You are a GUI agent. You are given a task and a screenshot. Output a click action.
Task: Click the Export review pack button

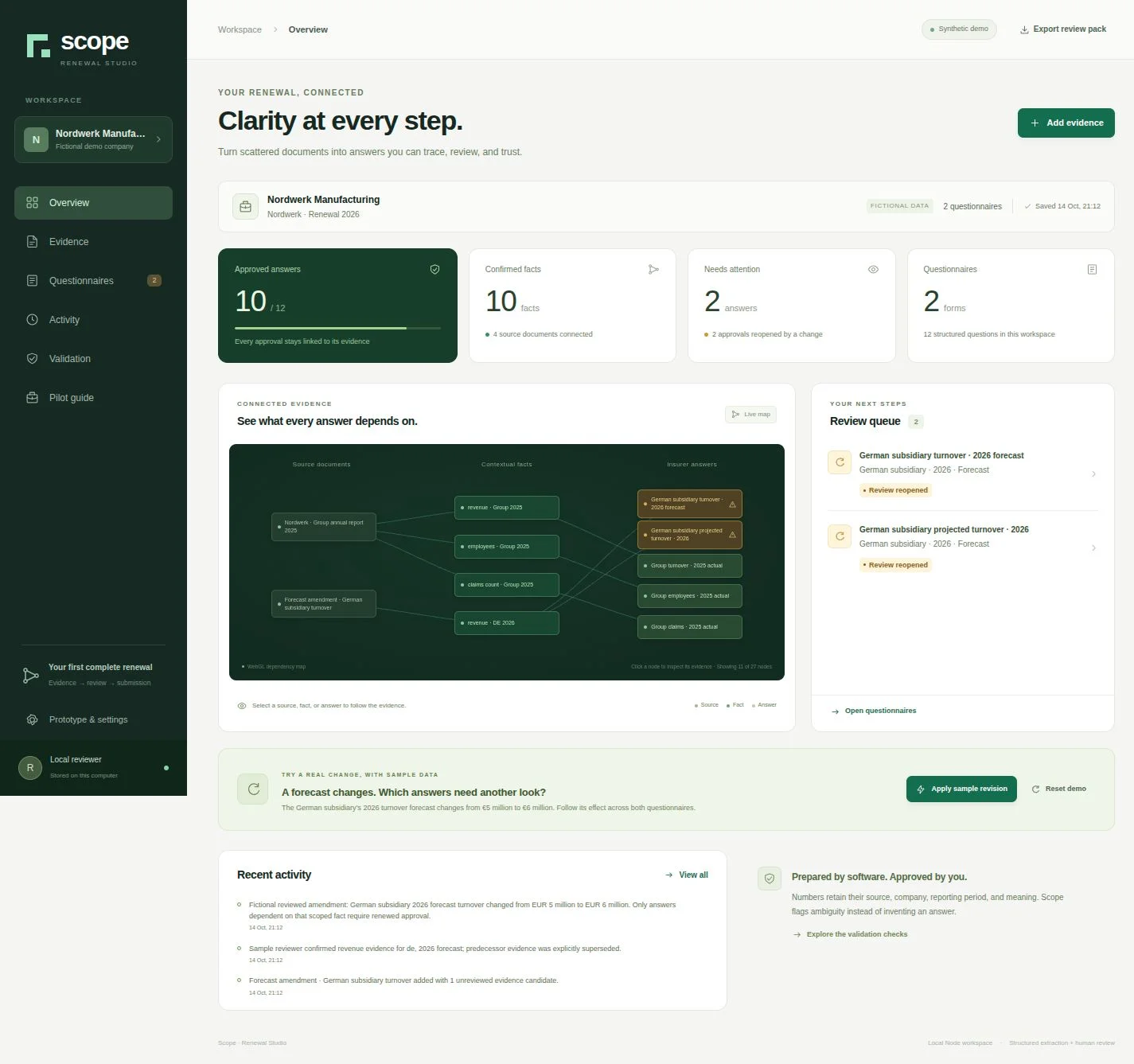pyautogui.click(x=1063, y=29)
